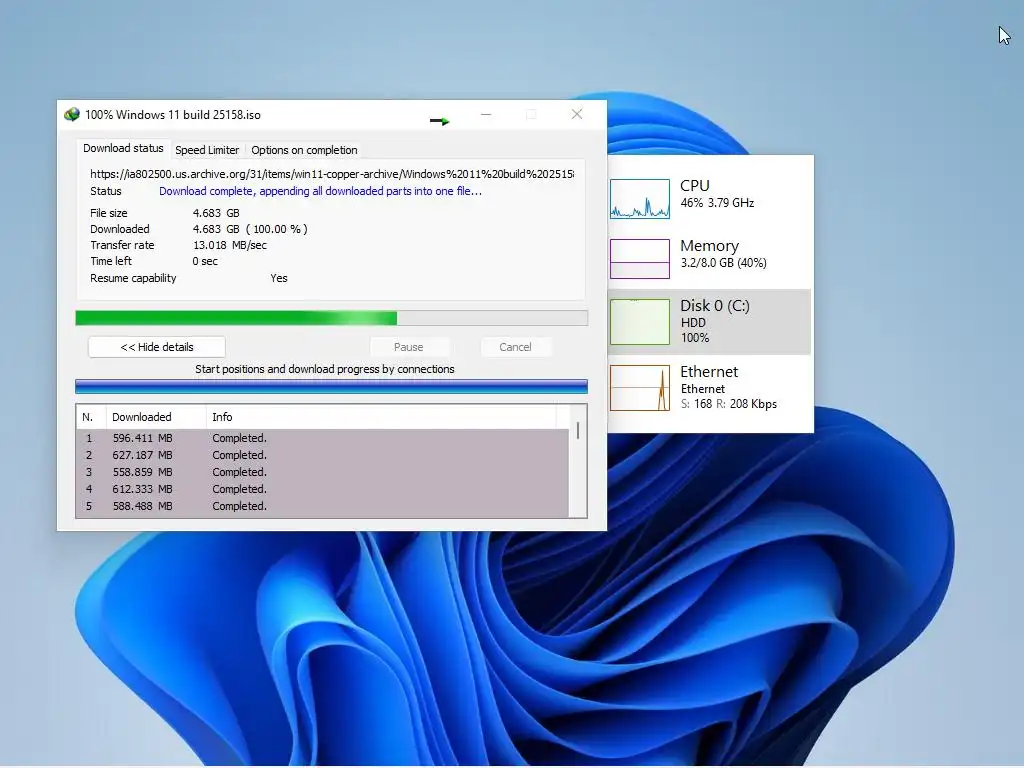Click the green overall download progress bar

point(332,318)
